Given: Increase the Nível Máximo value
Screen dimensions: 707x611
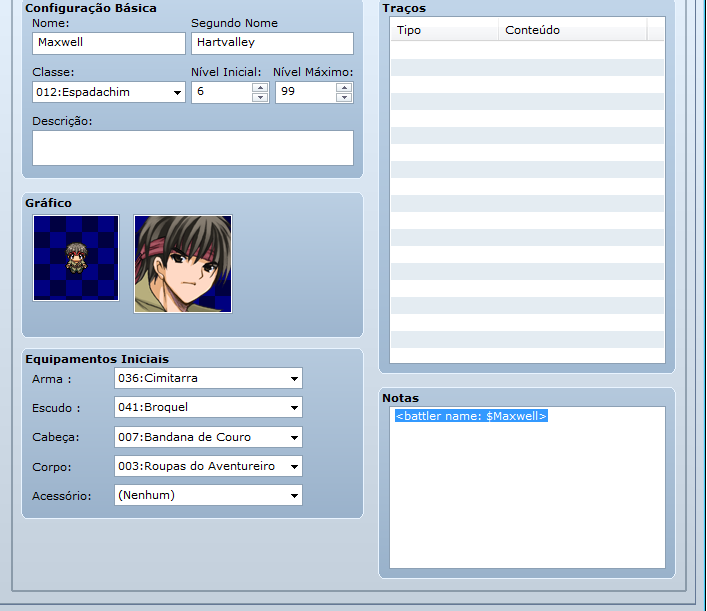Looking at the screenshot, I should pos(344,87).
